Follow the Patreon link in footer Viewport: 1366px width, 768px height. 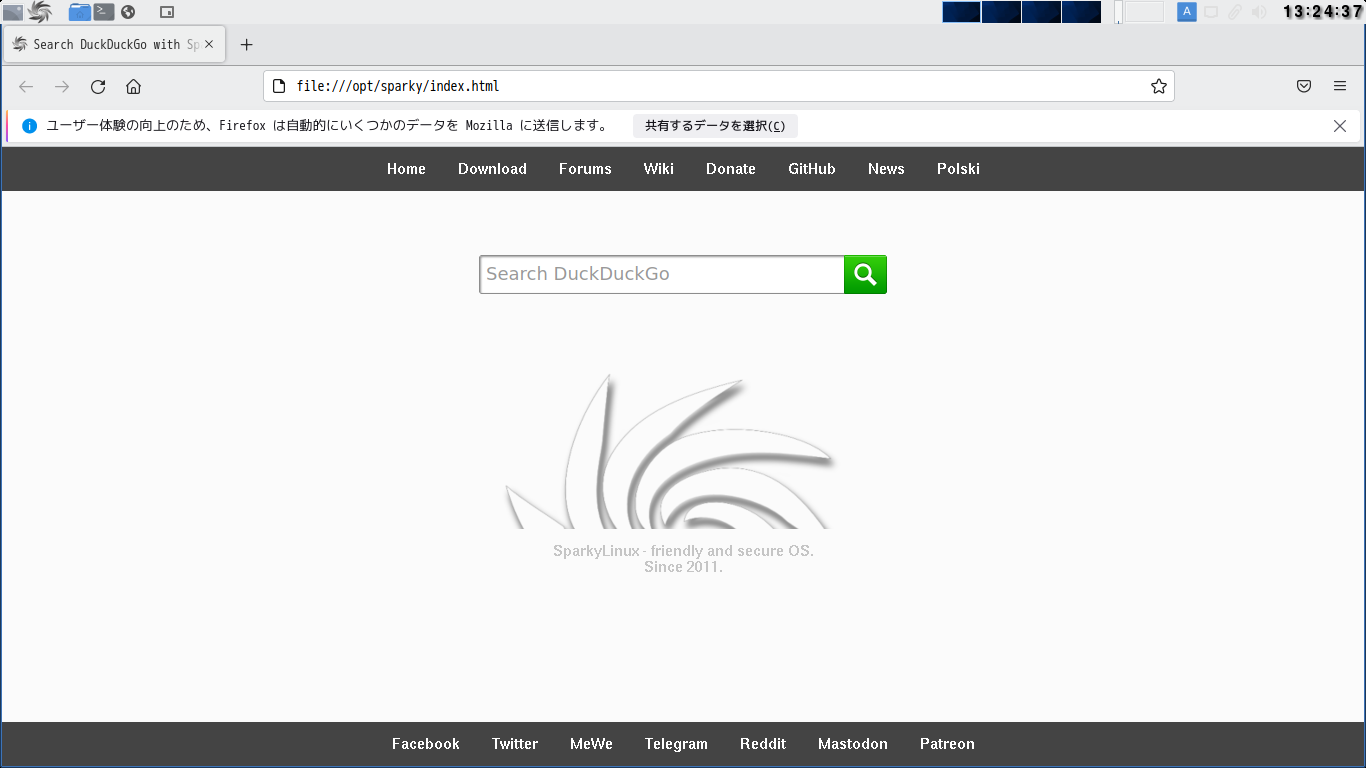pyautogui.click(x=947, y=744)
